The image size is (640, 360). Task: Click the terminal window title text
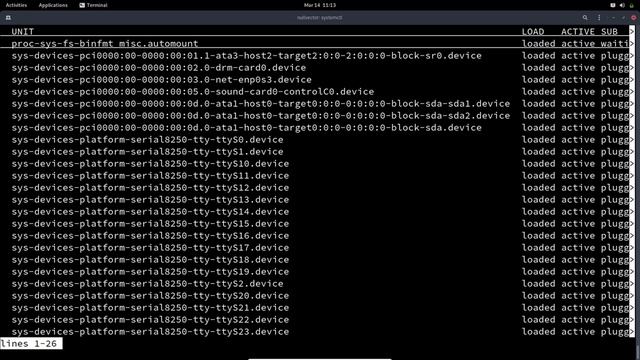coord(320,18)
